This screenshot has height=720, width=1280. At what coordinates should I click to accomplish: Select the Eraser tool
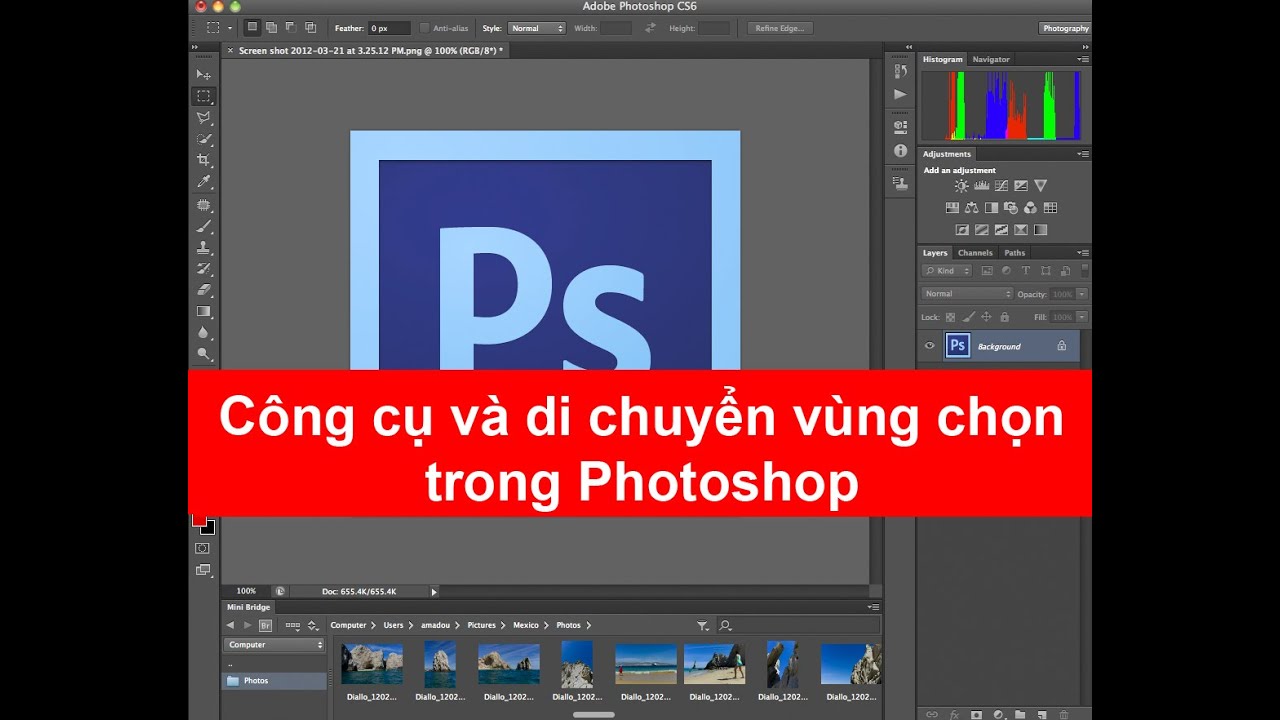coord(203,290)
